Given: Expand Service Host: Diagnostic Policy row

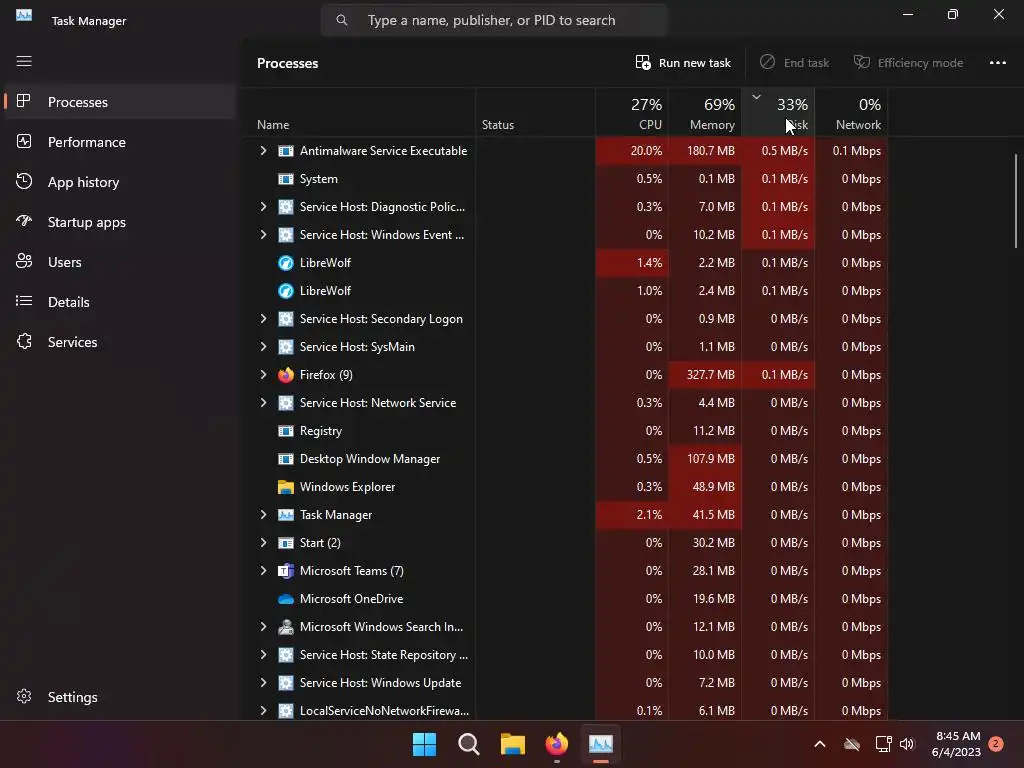Looking at the screenshot, I should (x=263, y=206).
